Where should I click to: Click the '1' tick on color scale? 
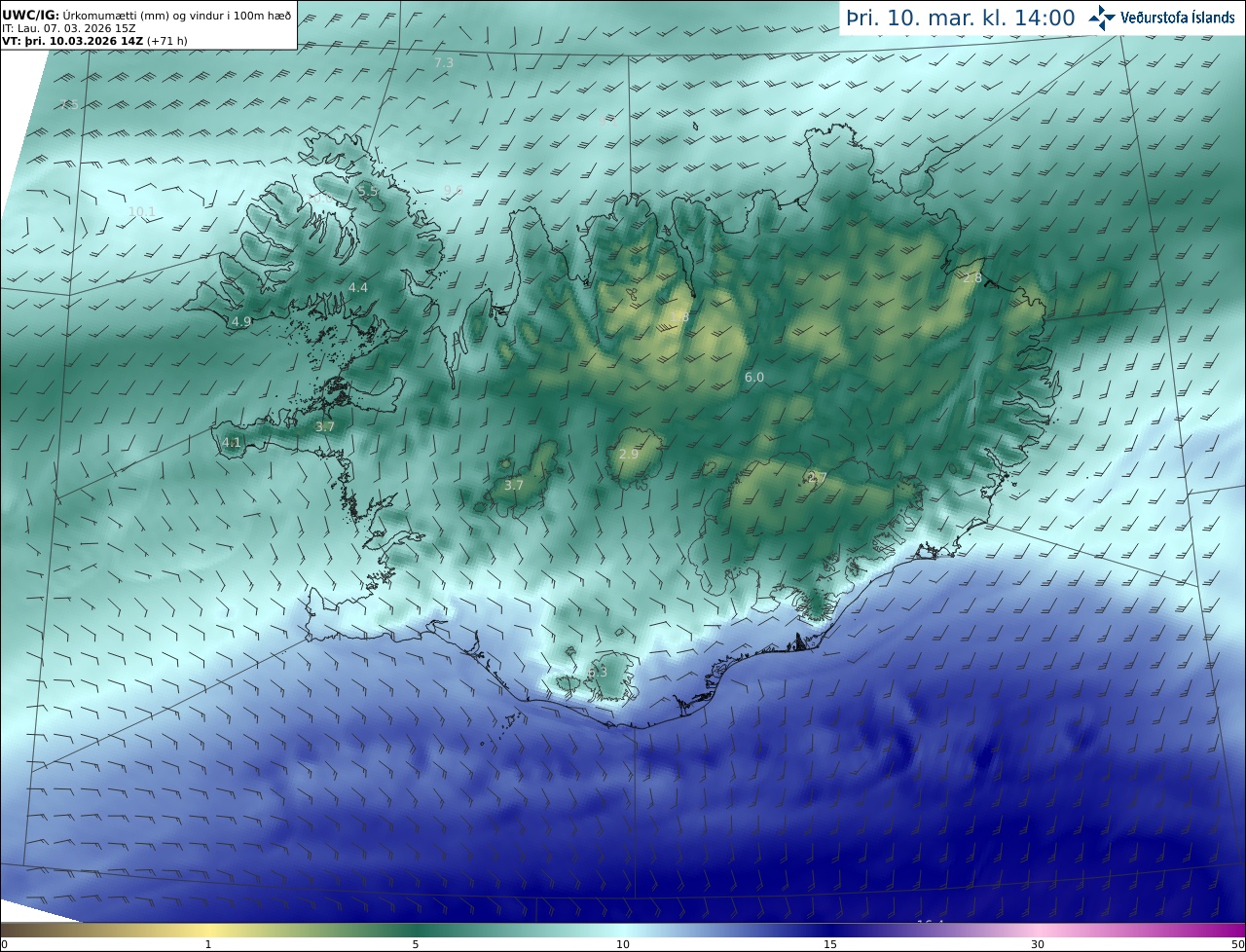point(208,944)
